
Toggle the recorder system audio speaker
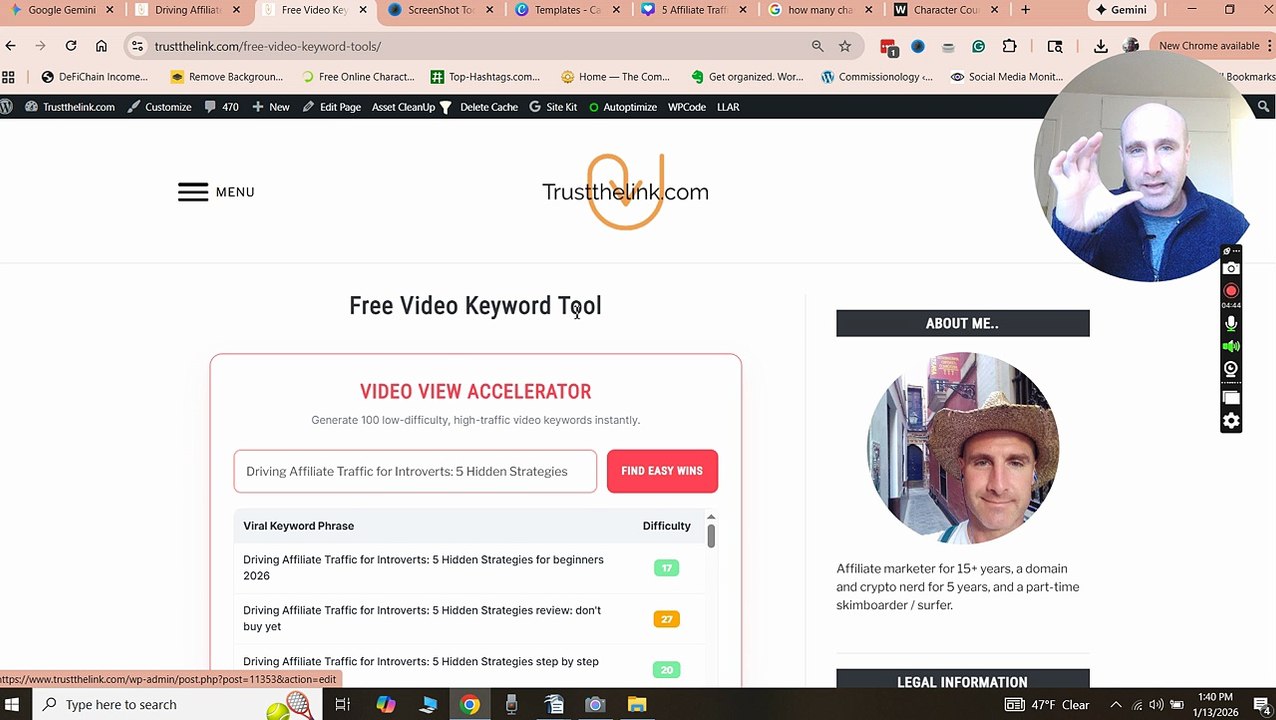(1231, 347)
